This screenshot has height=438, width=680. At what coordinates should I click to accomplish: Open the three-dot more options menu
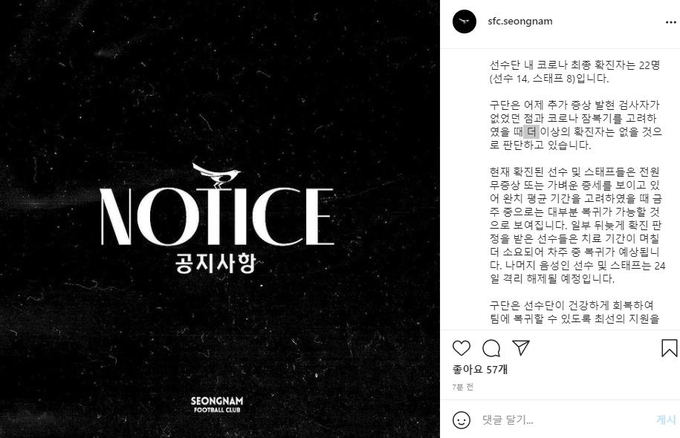pos(670,23)
